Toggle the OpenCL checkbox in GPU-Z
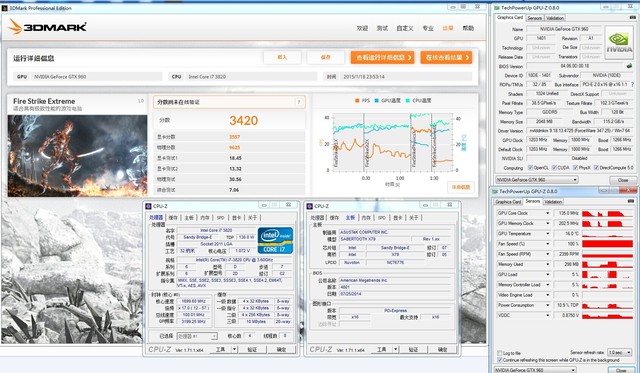Image resolution: width=640 pixels, height=373 pixels. click(x=530, y=168)
